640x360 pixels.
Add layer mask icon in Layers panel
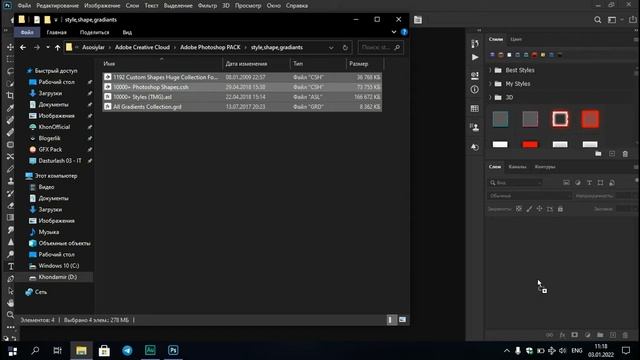coord(575,335)
